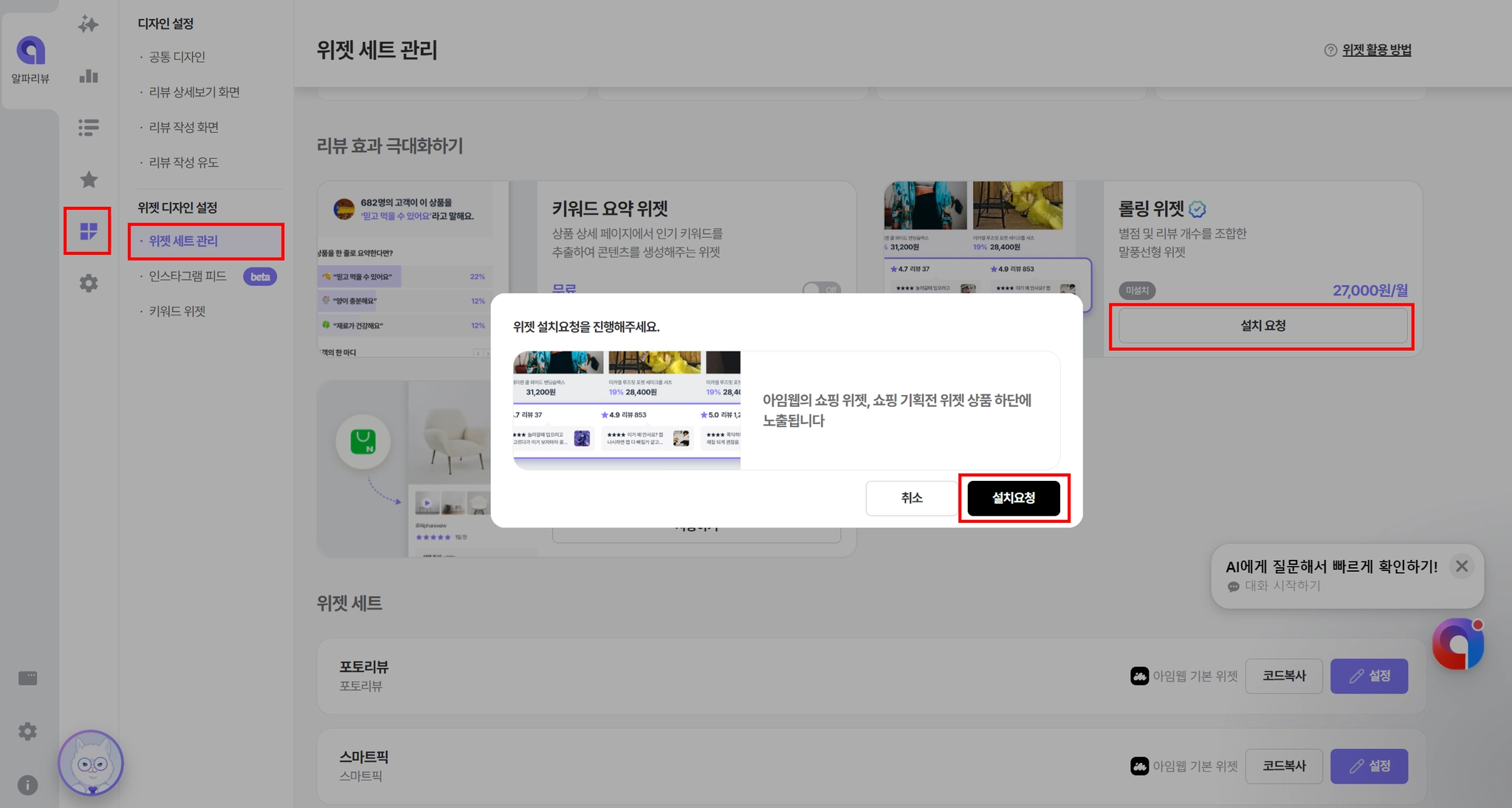Close the AI question popup

[1461, 566]
